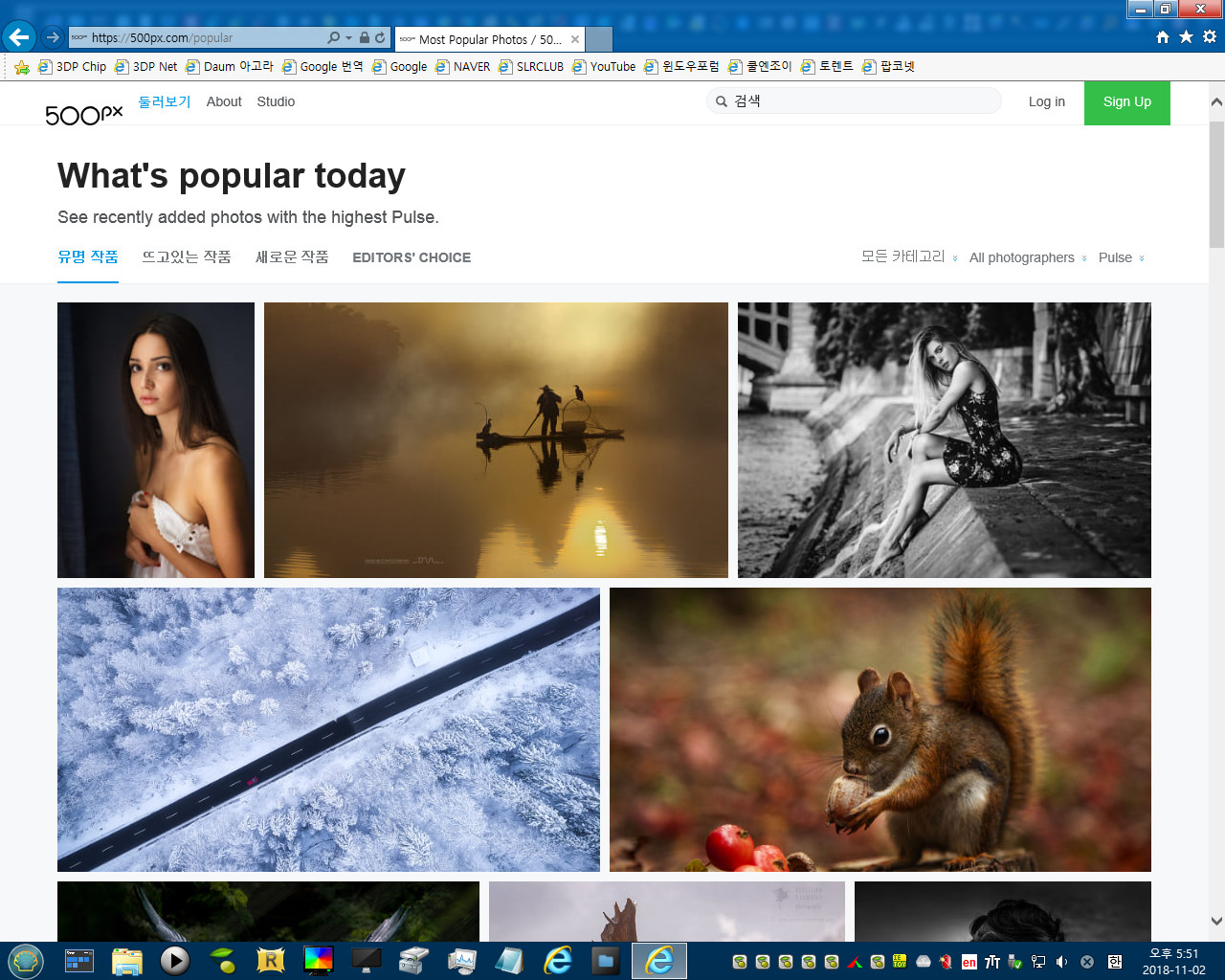The height and width of the screenshot is (980, 1225).
Task: Click the lock security icon in address bar
Action: (365, 37)
